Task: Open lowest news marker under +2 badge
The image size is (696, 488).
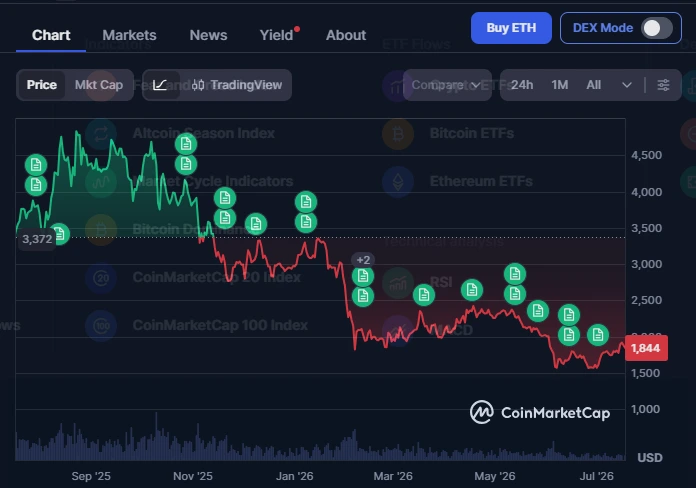Action: click(363, 296)
